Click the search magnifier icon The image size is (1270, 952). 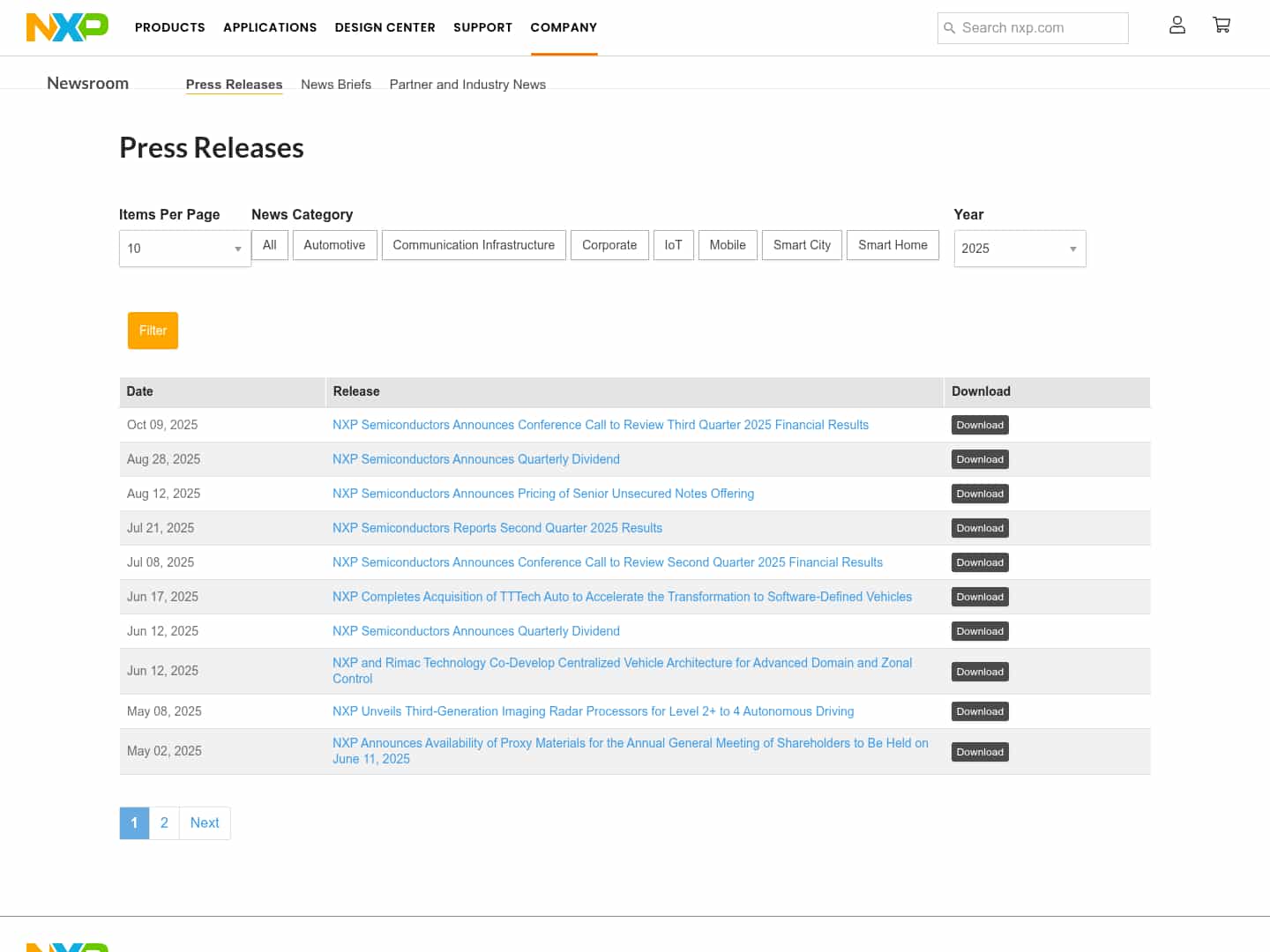pyautogui.click(x=950, y=28)
